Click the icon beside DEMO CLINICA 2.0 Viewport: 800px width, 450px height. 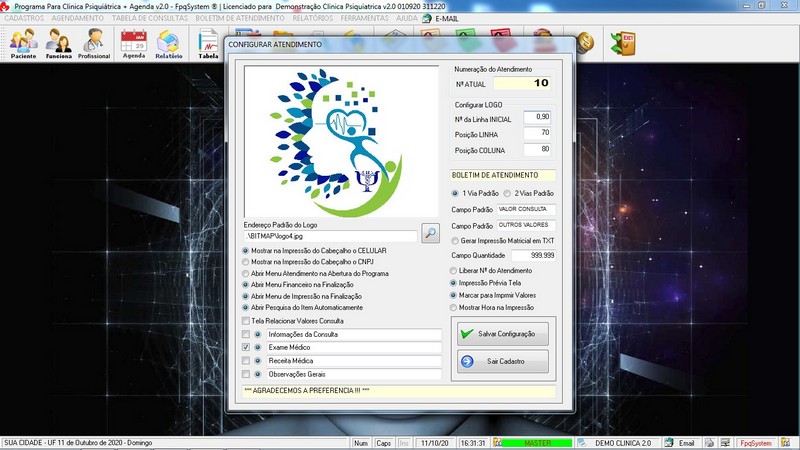coord(582,443)
